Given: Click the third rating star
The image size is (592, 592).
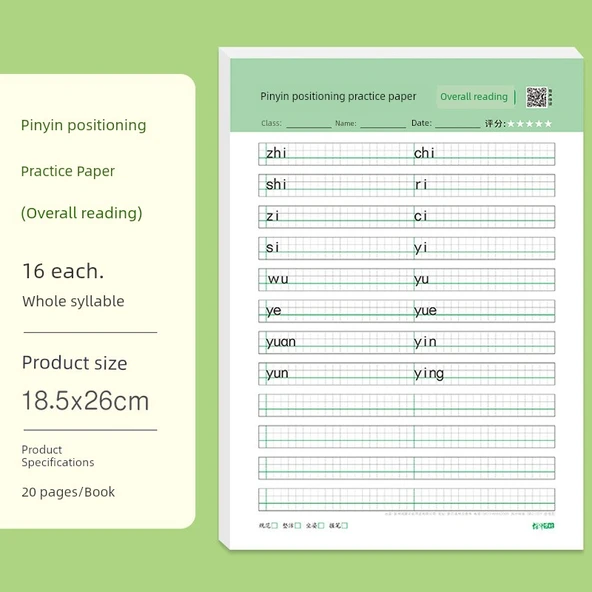Looking at the screenshot, I should point(530,124).
